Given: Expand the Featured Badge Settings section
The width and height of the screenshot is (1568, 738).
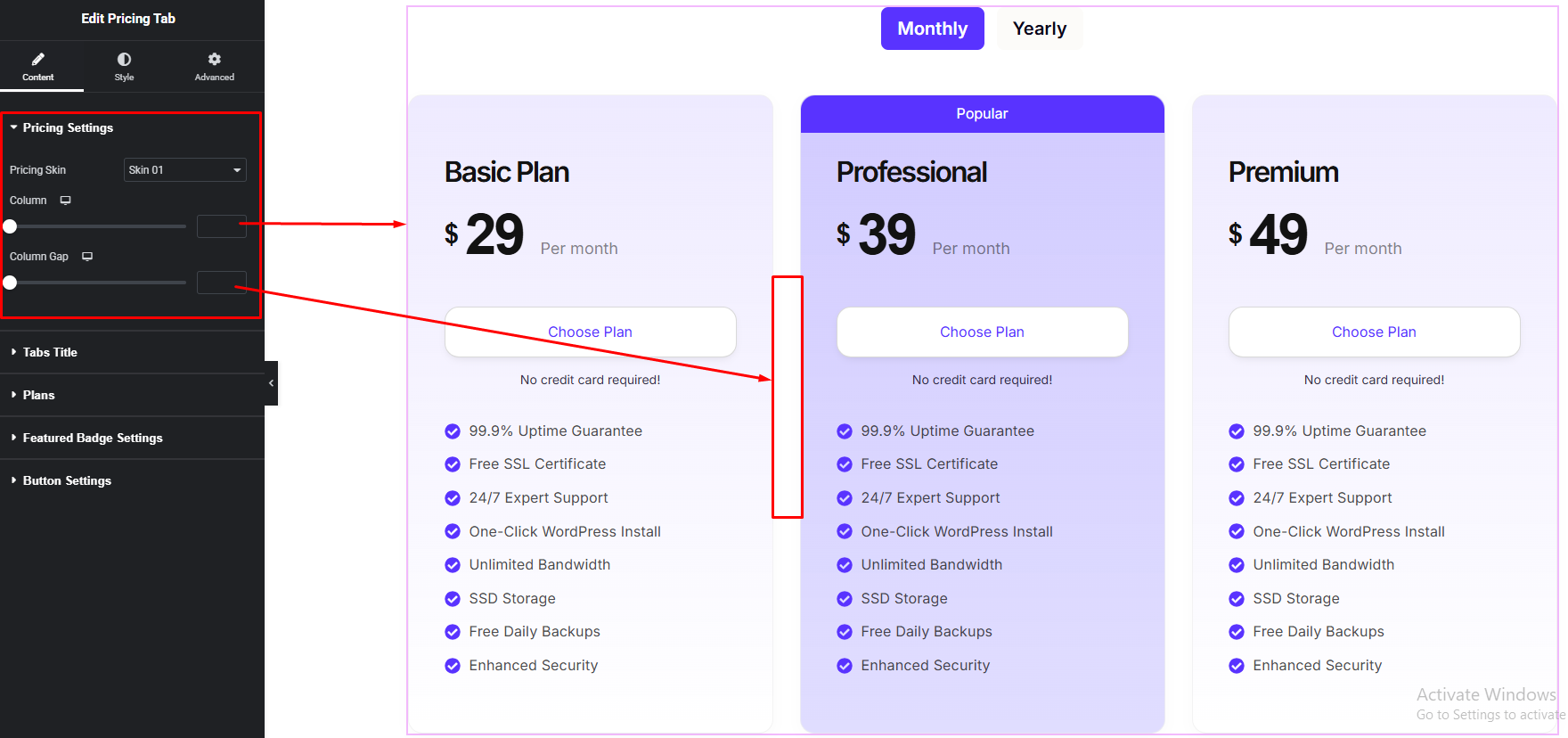Looking at the screenshot, I should pyautogui.click(x=93, y=439).
